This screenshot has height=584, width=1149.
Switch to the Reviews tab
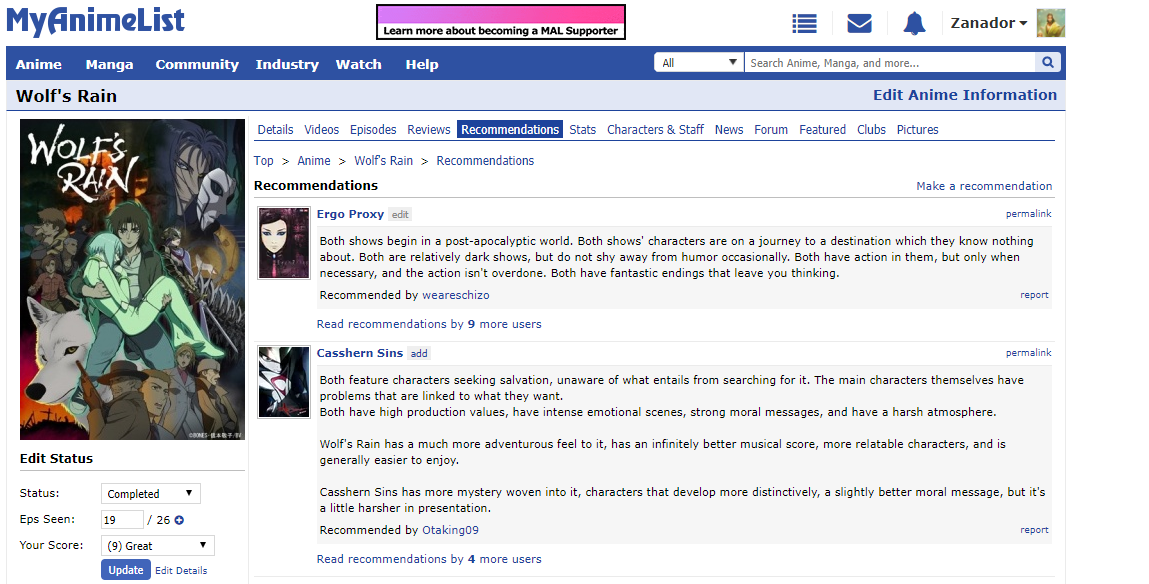(429, 130)
